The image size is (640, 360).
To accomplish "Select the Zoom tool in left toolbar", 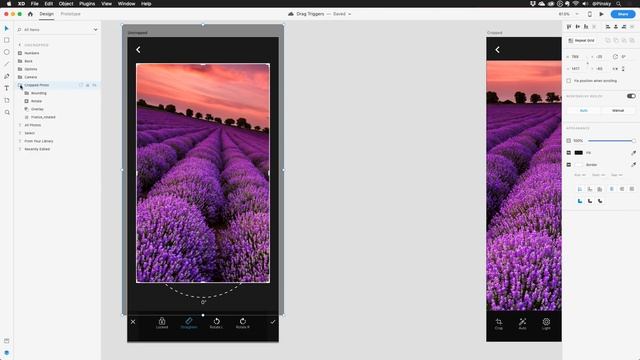I will coord(7,112).
